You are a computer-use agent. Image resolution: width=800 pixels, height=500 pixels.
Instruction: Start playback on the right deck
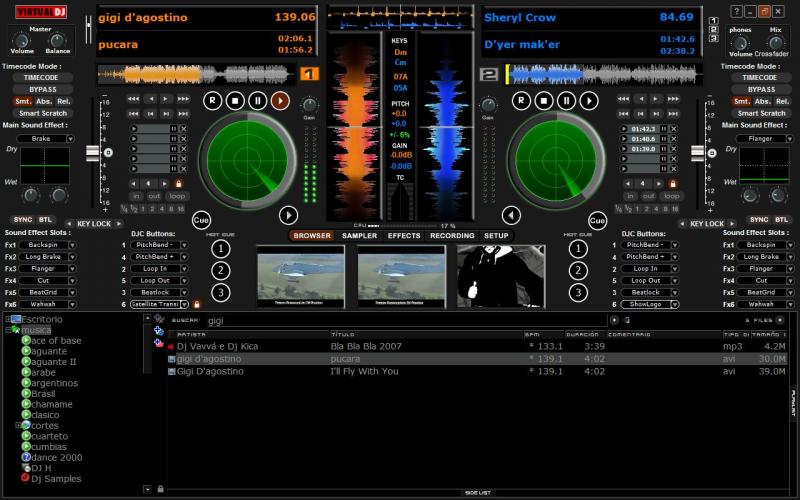[x=588, y=101]
